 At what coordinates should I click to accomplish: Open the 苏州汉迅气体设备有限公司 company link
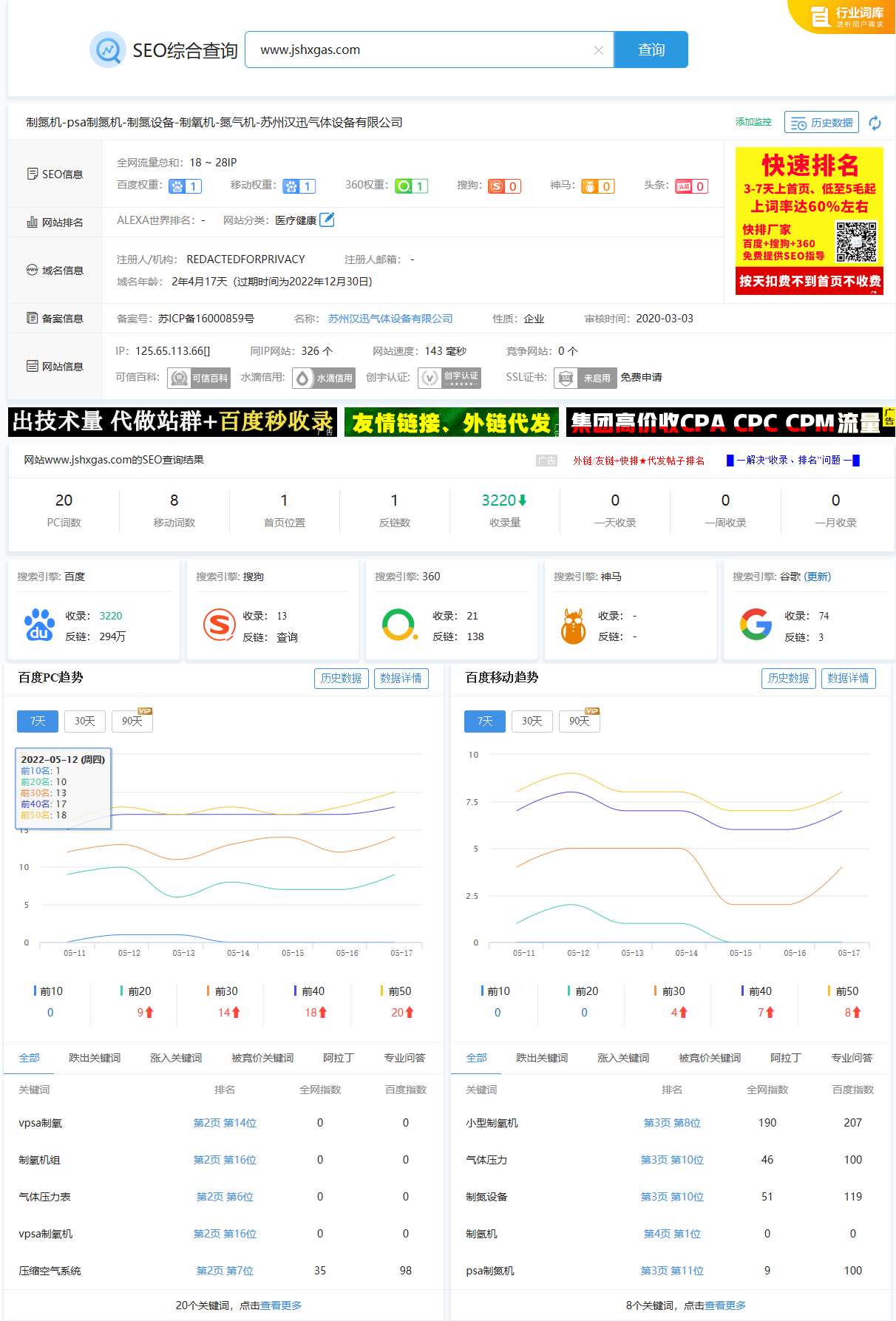(x=390, y=319)
